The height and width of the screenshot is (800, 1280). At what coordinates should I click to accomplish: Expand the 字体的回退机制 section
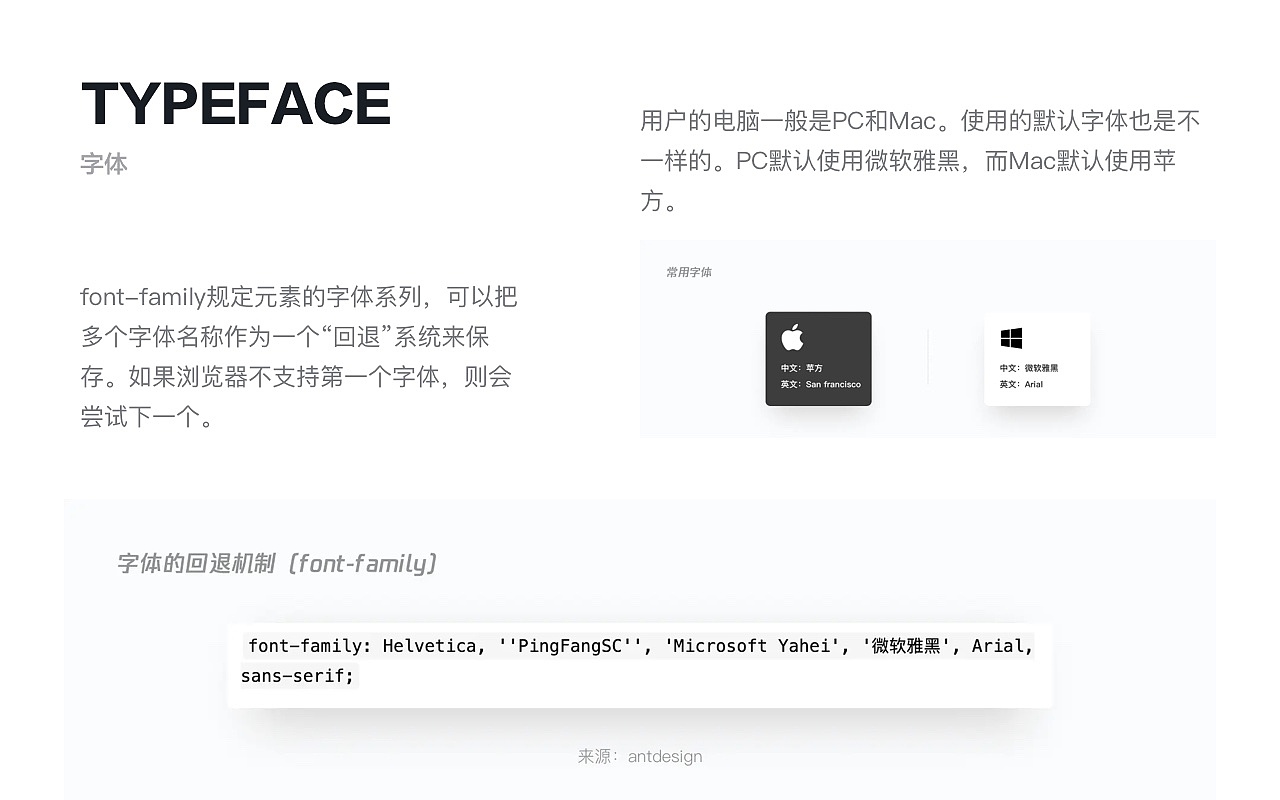pos(277,562)
